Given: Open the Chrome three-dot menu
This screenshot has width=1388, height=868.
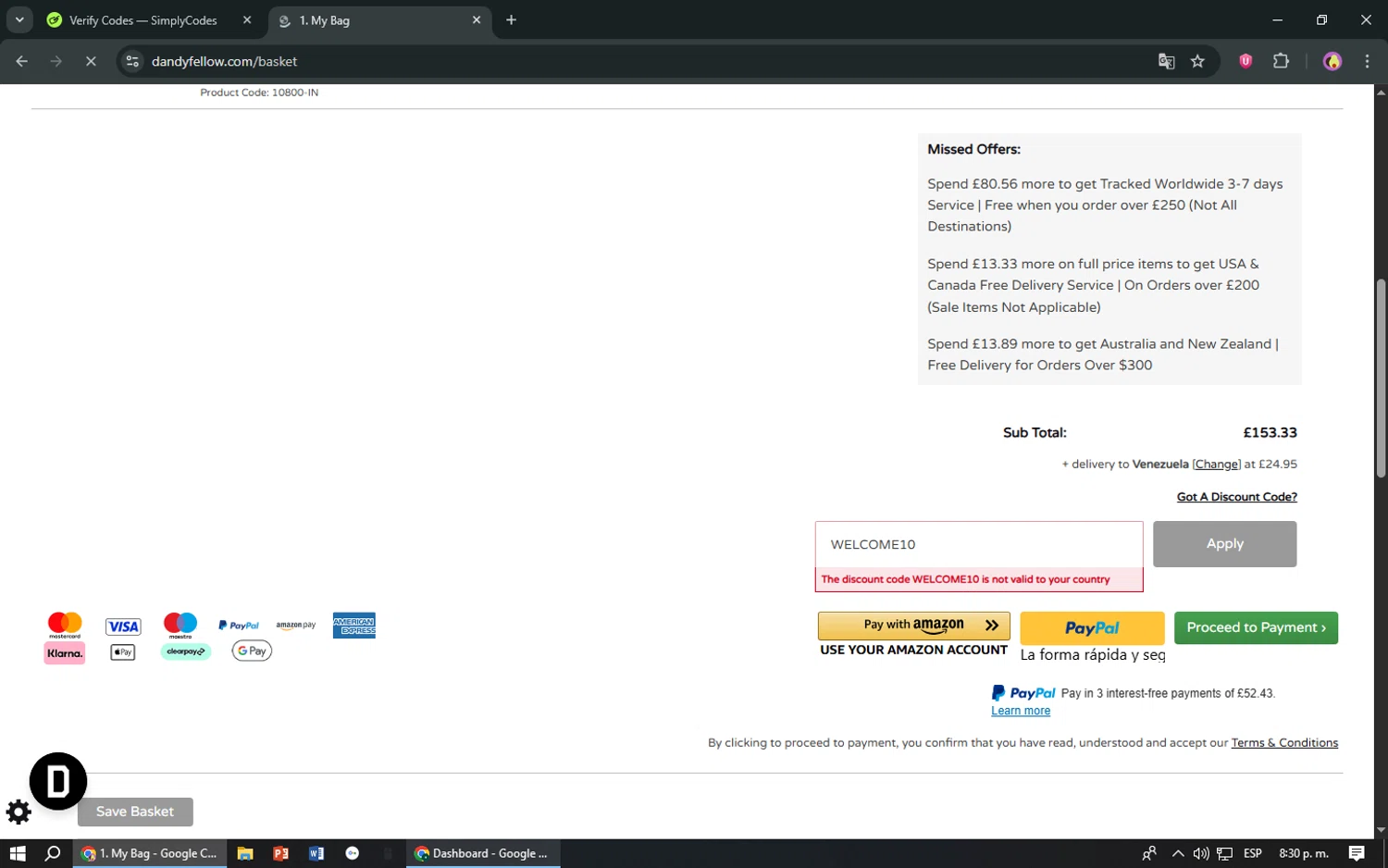Looking at the screenshot, I should click(1367, 61).
